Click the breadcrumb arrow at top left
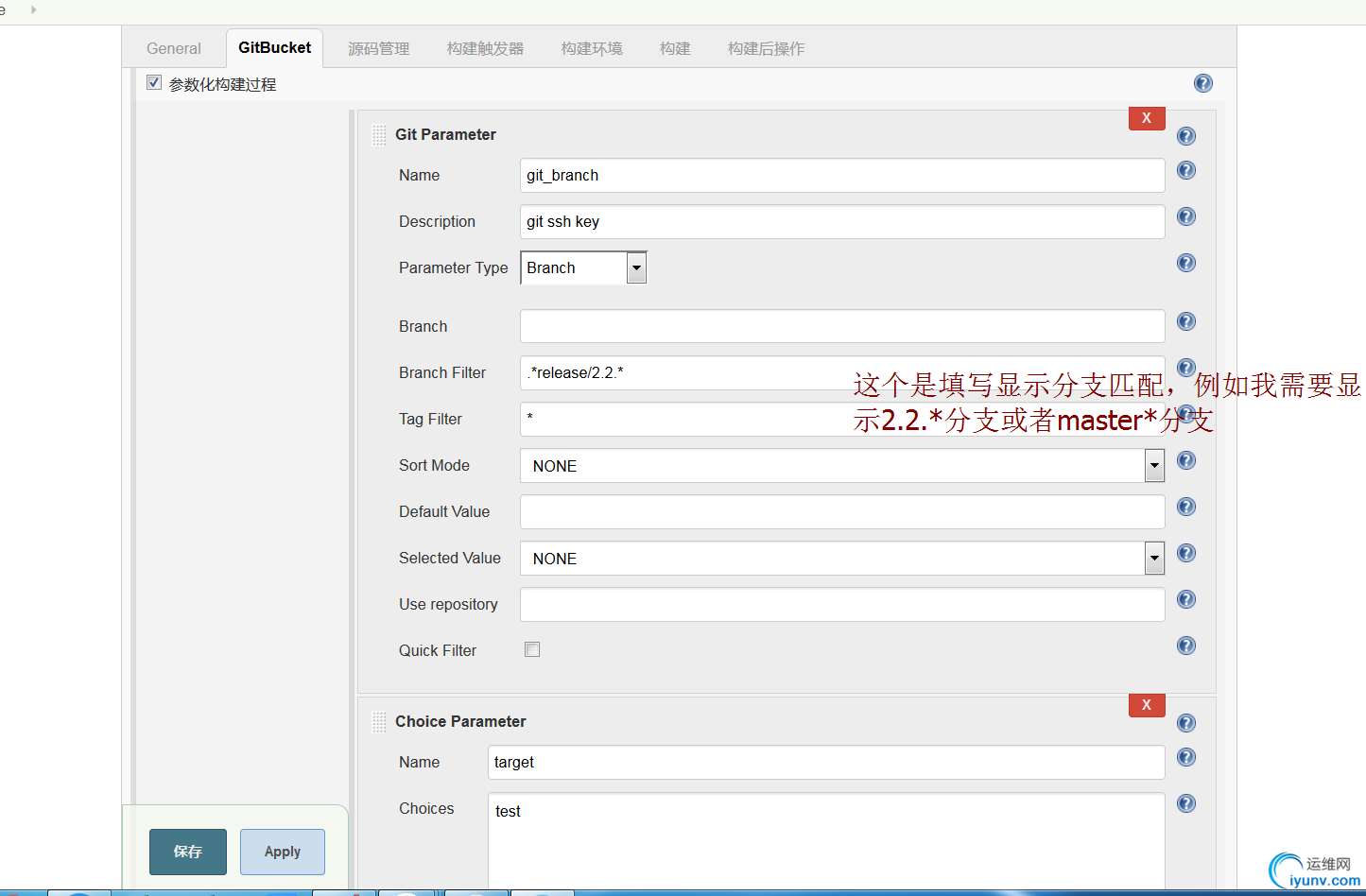1366x896 pixels. 33,9
